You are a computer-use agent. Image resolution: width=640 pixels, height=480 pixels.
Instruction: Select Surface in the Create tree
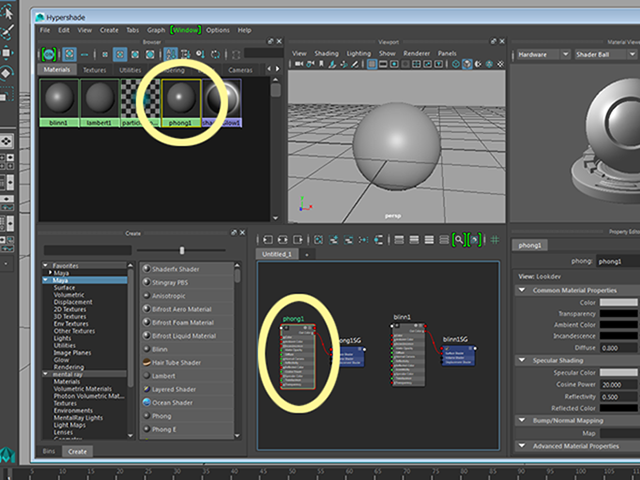pyautogui.click(x=64, y=287)
